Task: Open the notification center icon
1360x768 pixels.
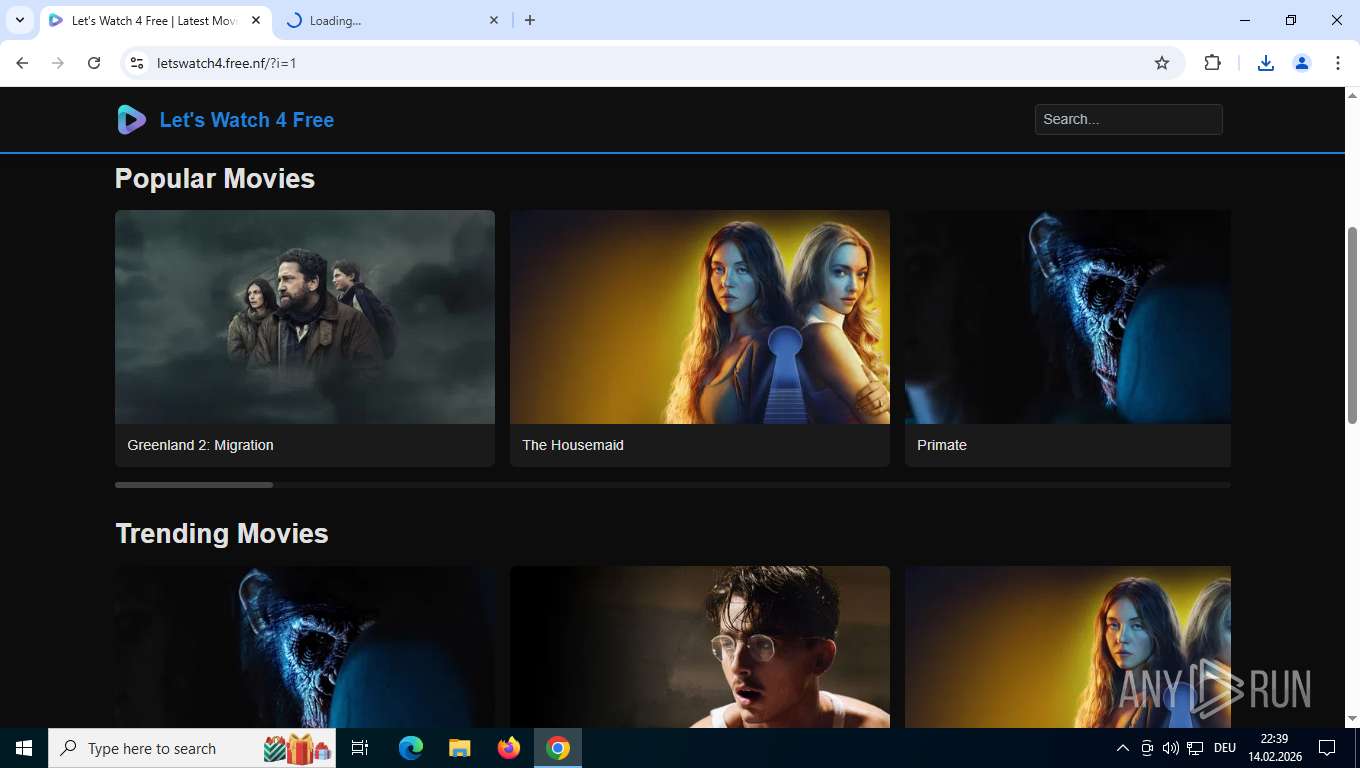Action: (1327, 748)
